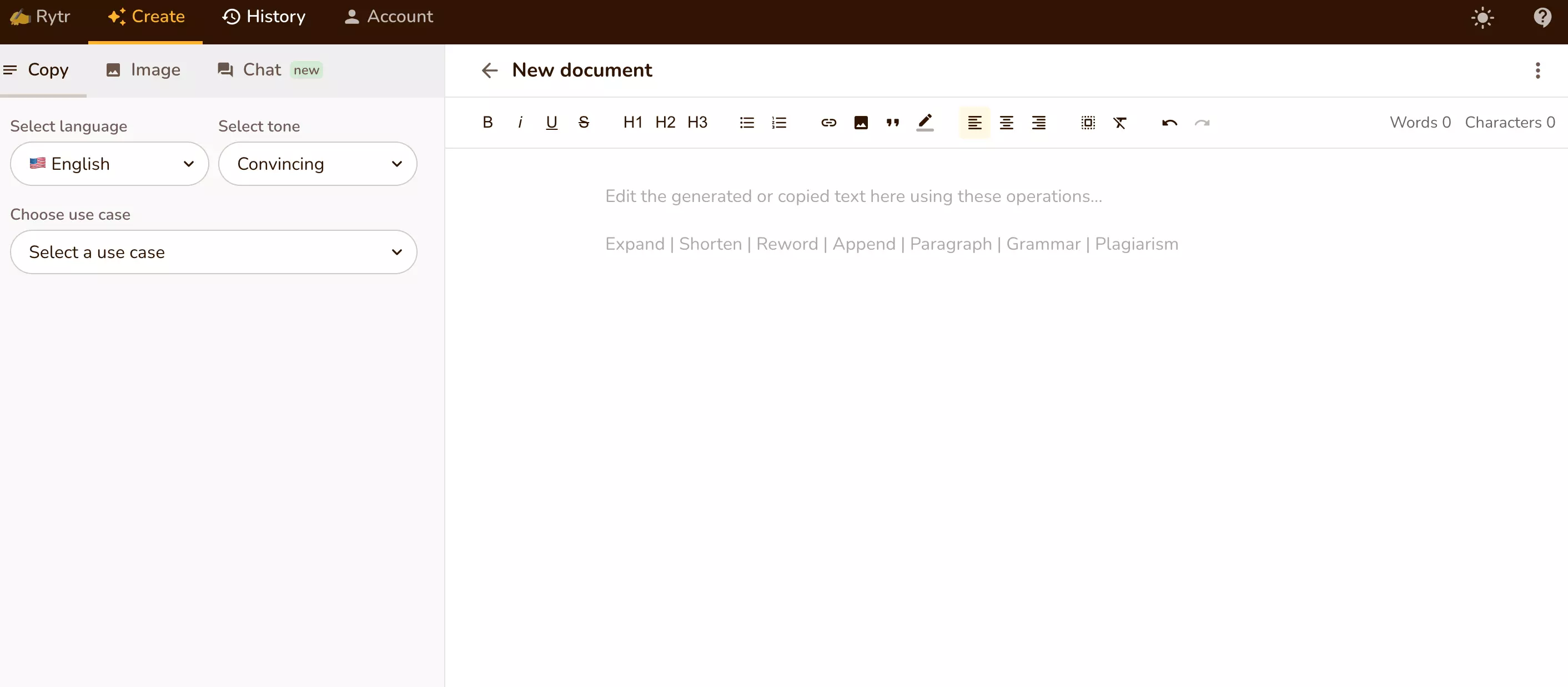Add a hyperlink to text
Screen dimensions: 1568x687
click(828, 122)
